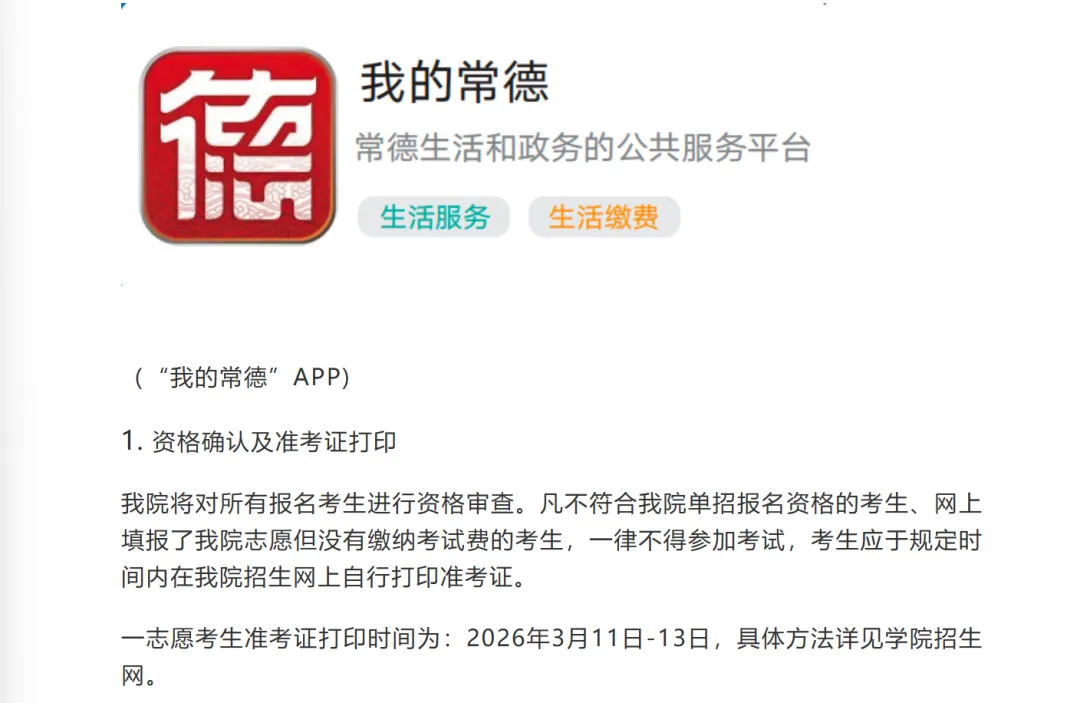Click the phrase 具体方法详见
This screenshot has width=1080, height=703.
tap(810, 638)
